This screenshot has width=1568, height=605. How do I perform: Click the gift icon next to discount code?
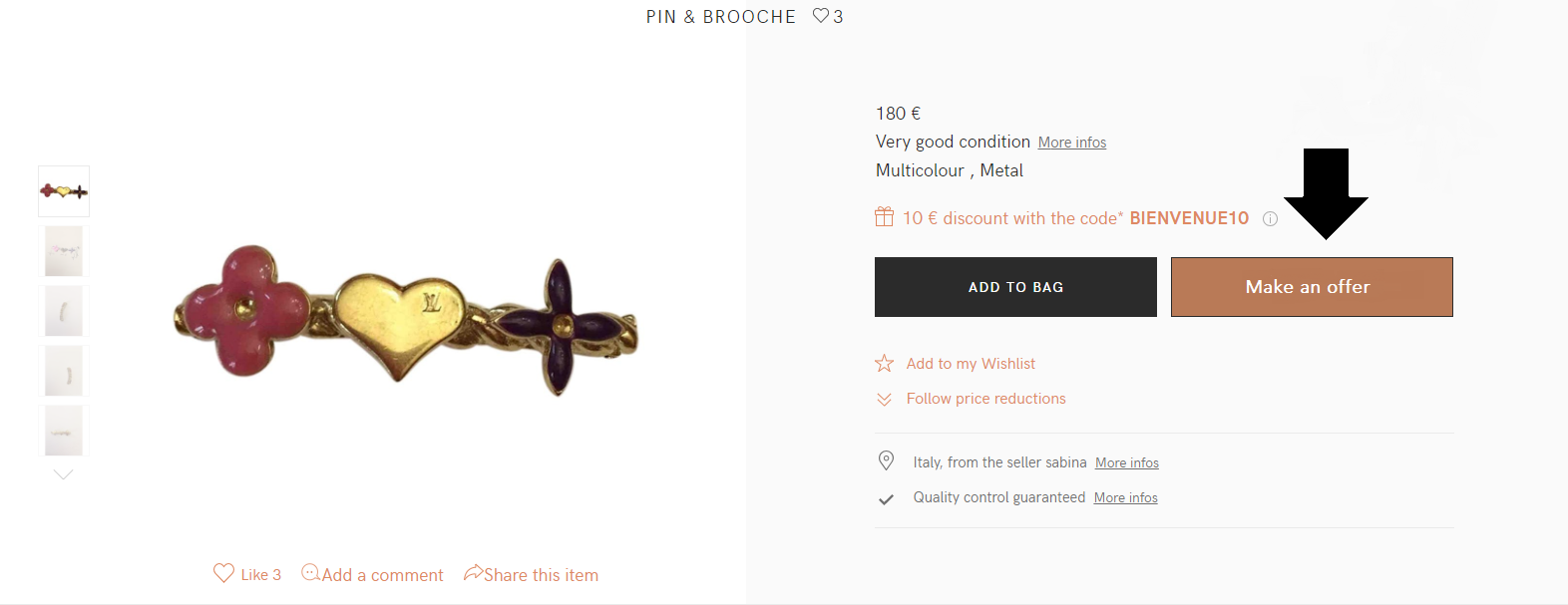884,217
